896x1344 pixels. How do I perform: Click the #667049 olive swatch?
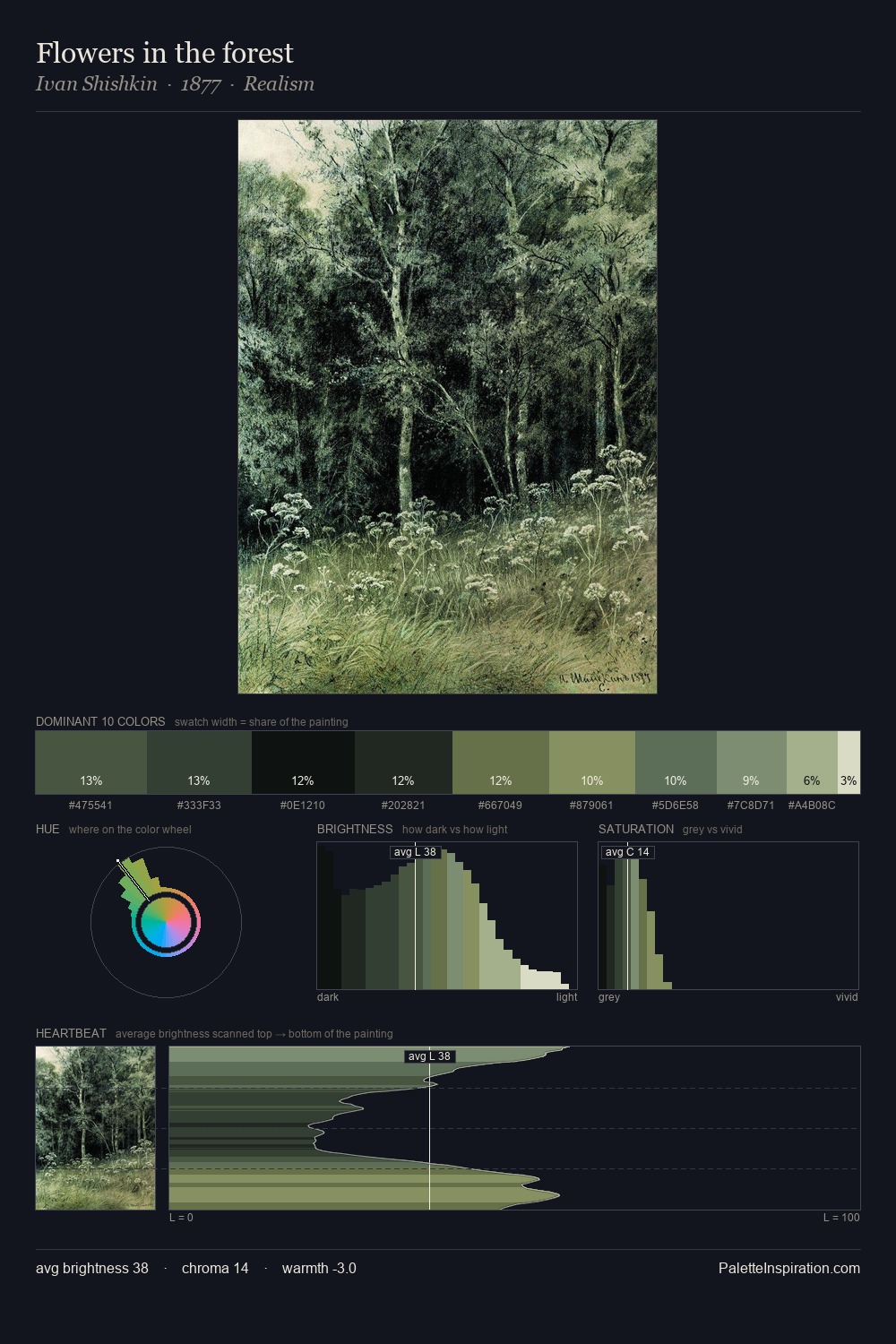coord(501,762)
